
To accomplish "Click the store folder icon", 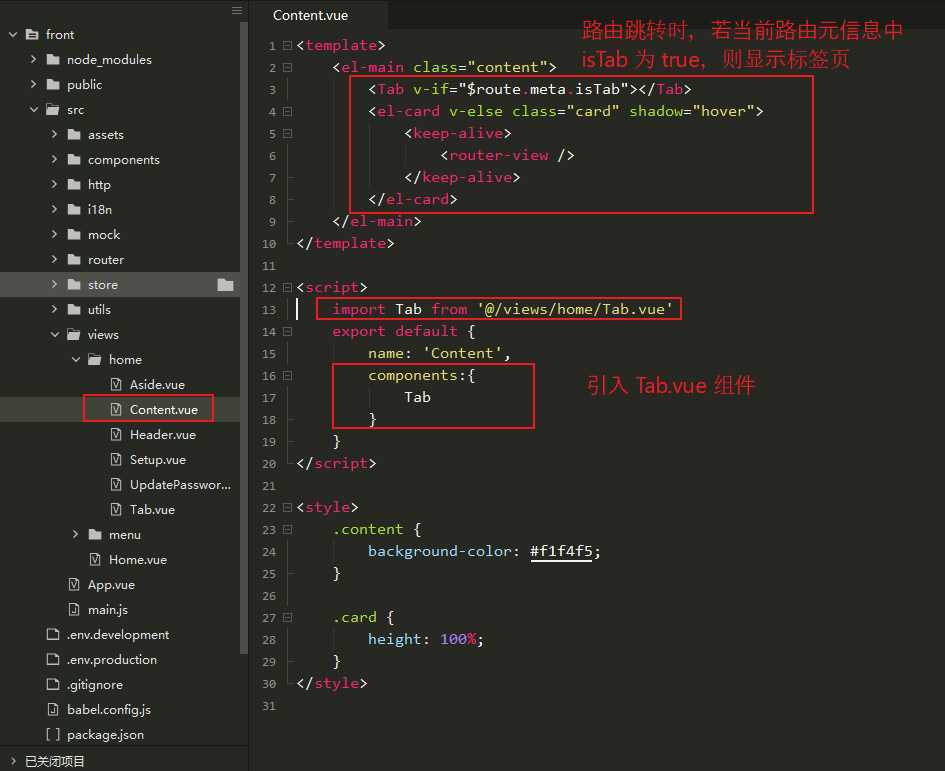I will 74,285.
